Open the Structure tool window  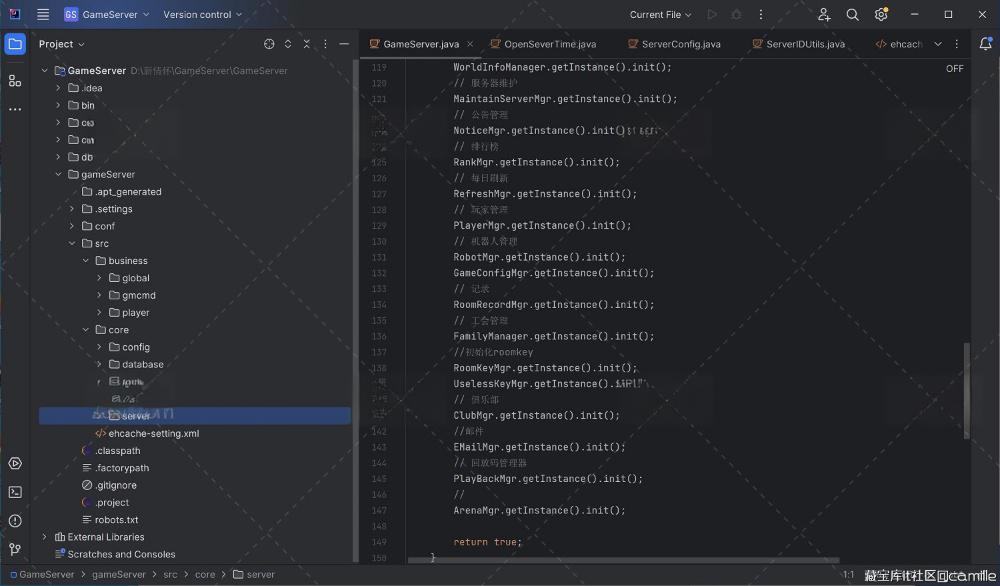(15, 80)
